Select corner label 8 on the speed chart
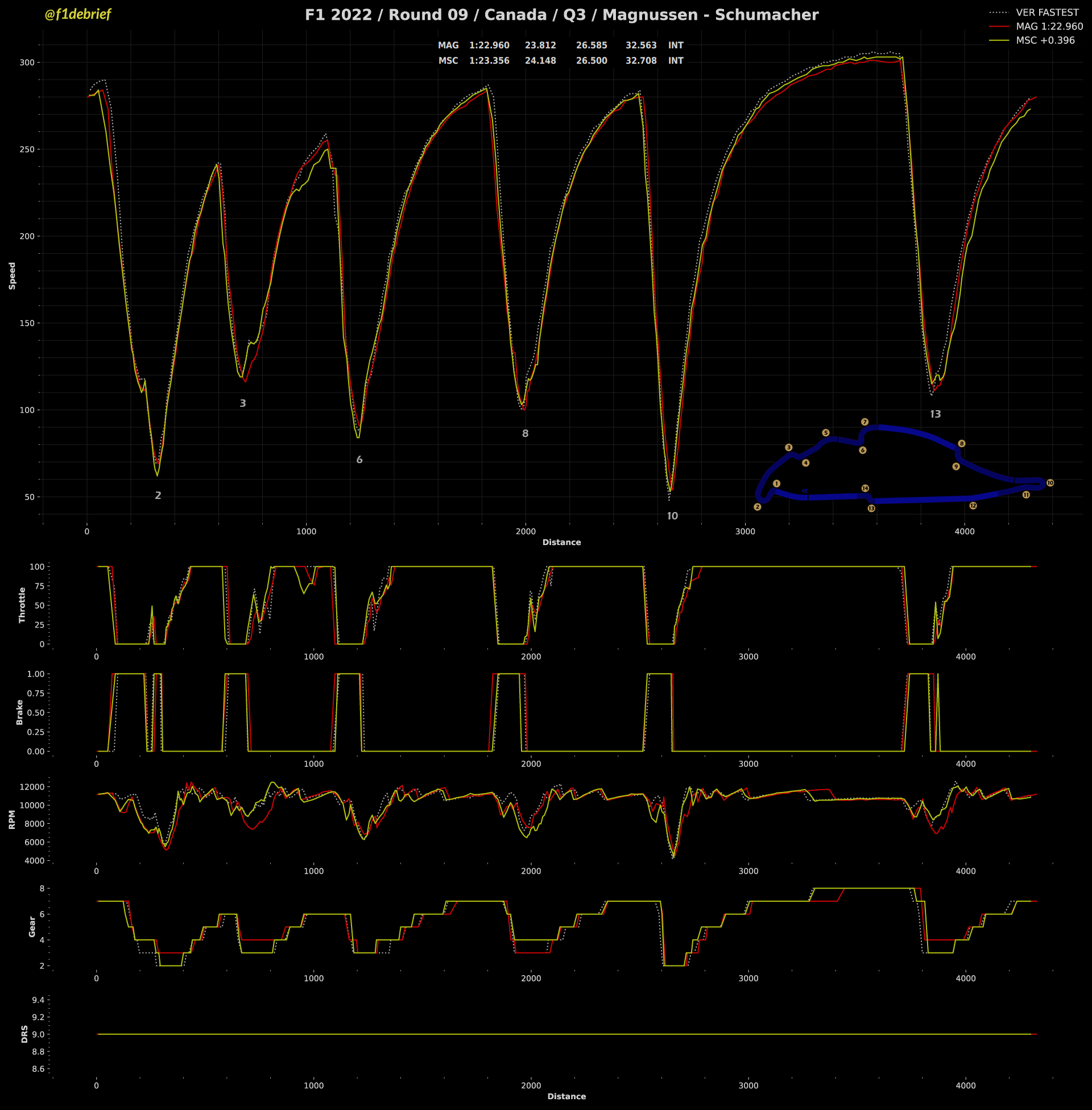 click(x=526, y=434)
